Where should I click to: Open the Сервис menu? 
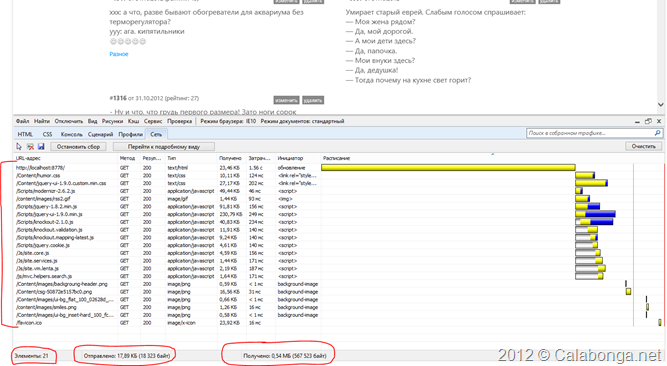click(x=153, y=121)
